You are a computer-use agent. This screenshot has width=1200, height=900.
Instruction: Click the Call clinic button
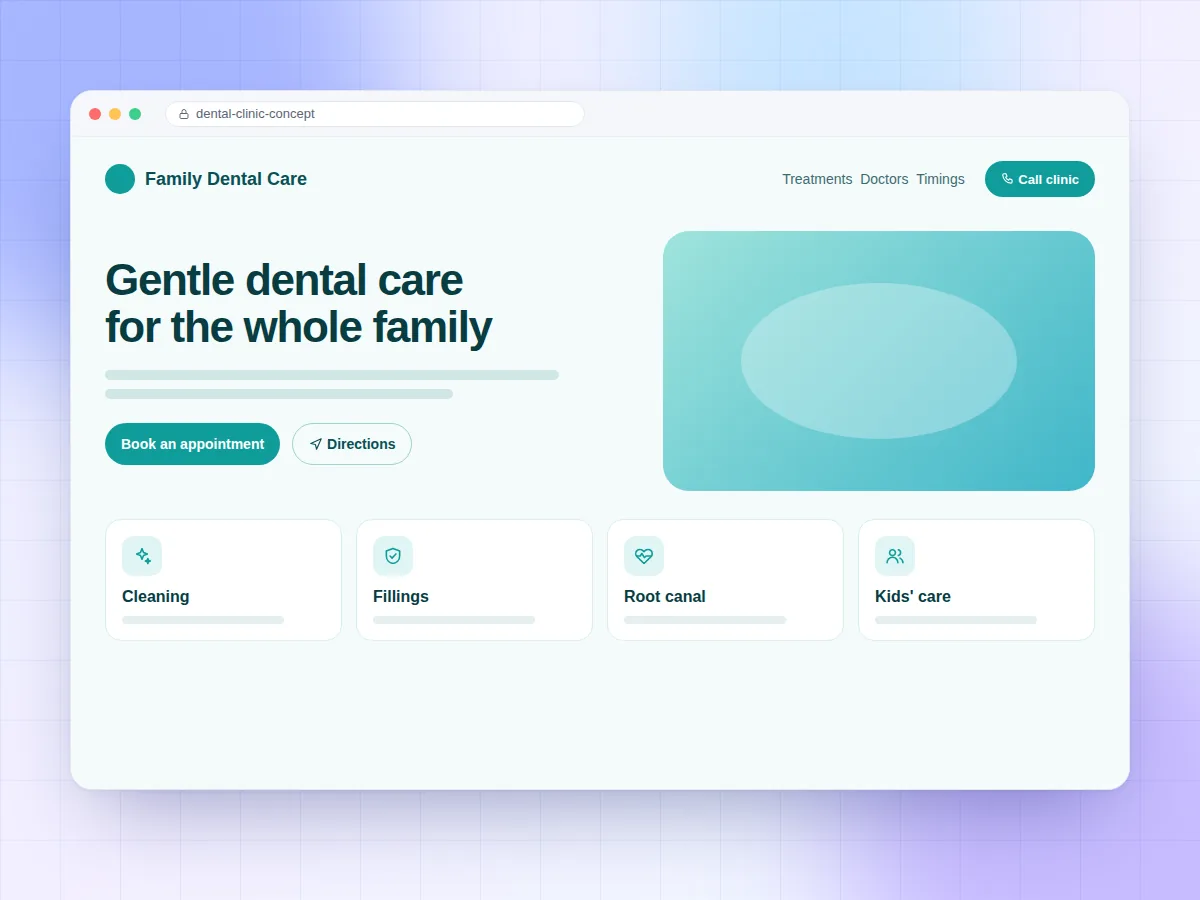coord(1040,179)
